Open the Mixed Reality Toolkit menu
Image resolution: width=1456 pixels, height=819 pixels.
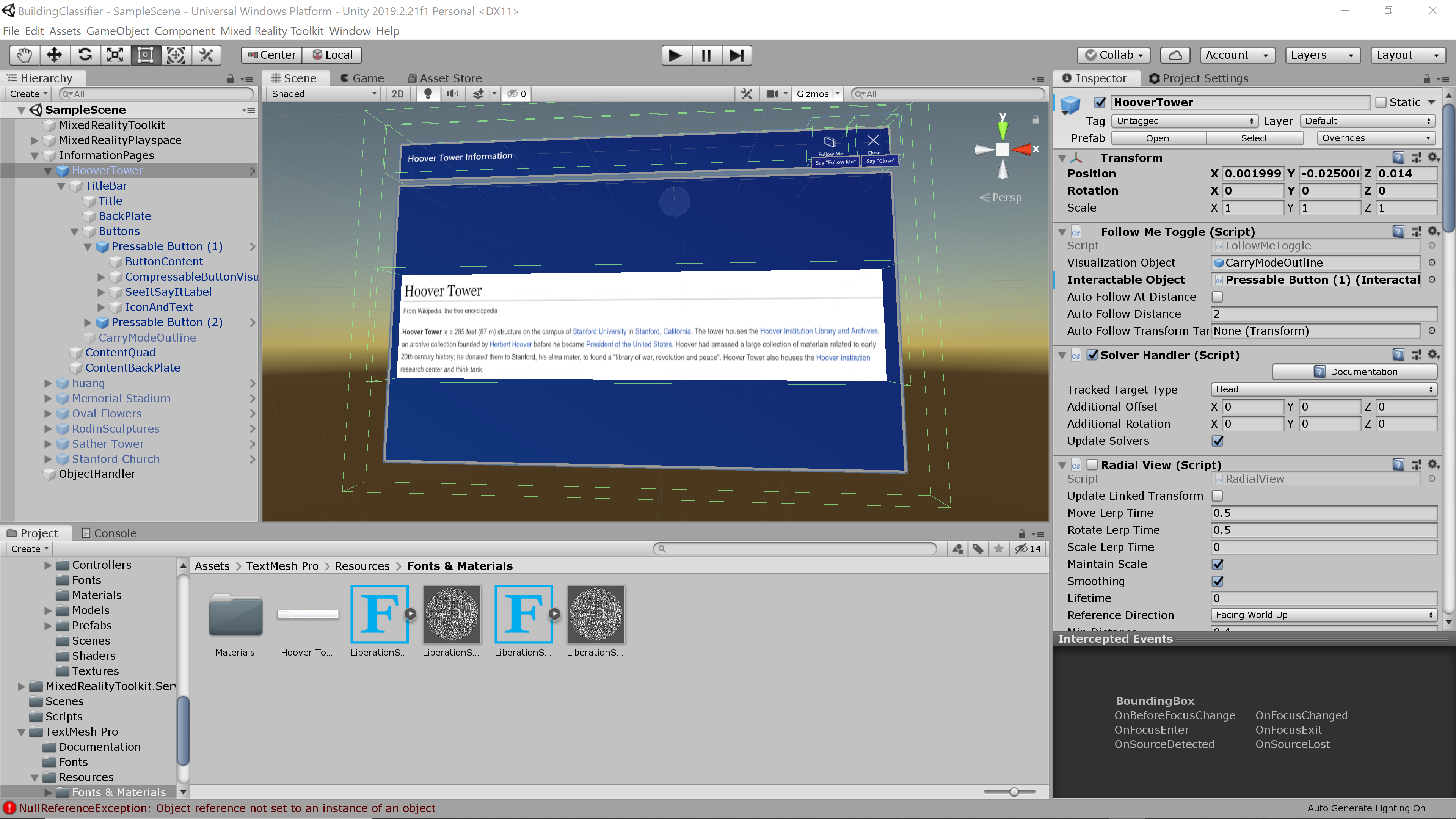[x=272, y=31]
